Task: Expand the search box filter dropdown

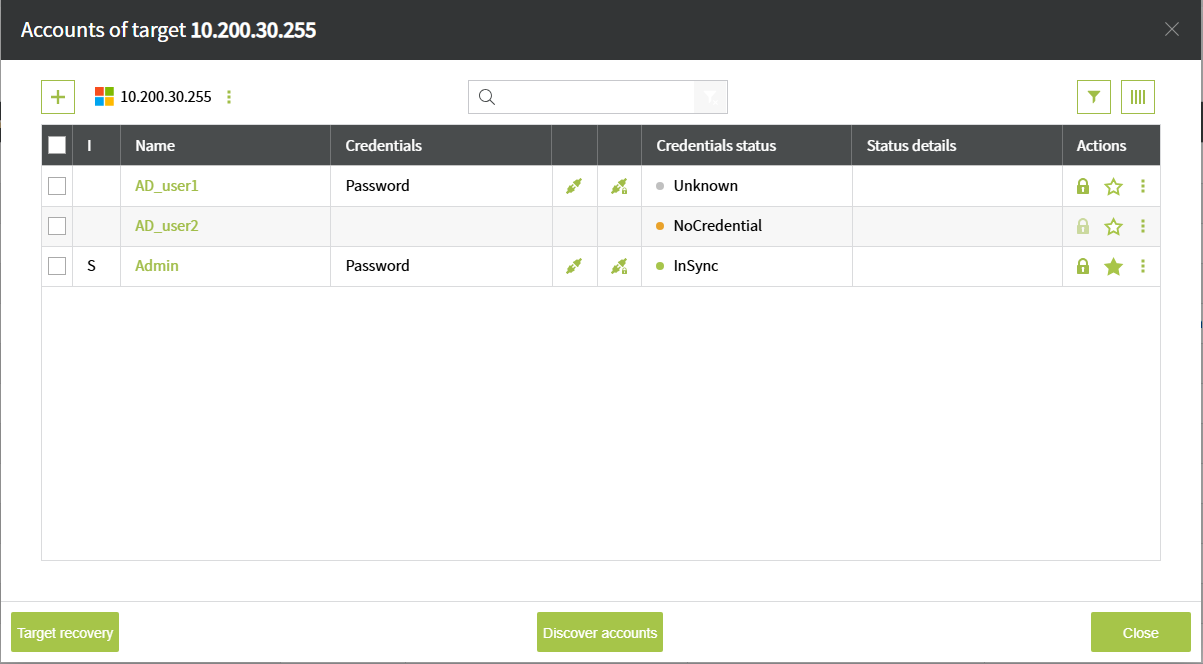Action: pos(710,97)
